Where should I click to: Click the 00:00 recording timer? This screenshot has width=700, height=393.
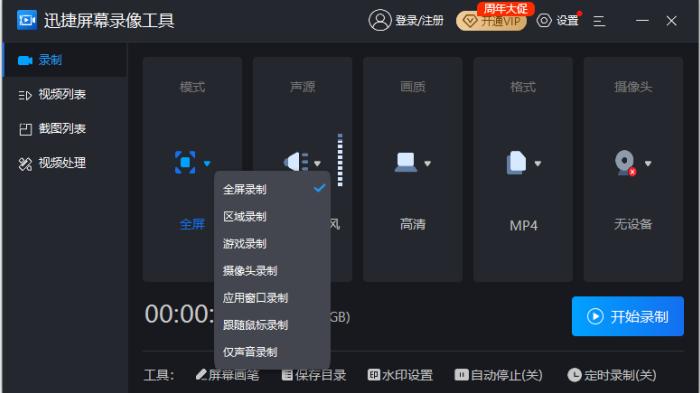pyautogui.click(x=179, y=314)
